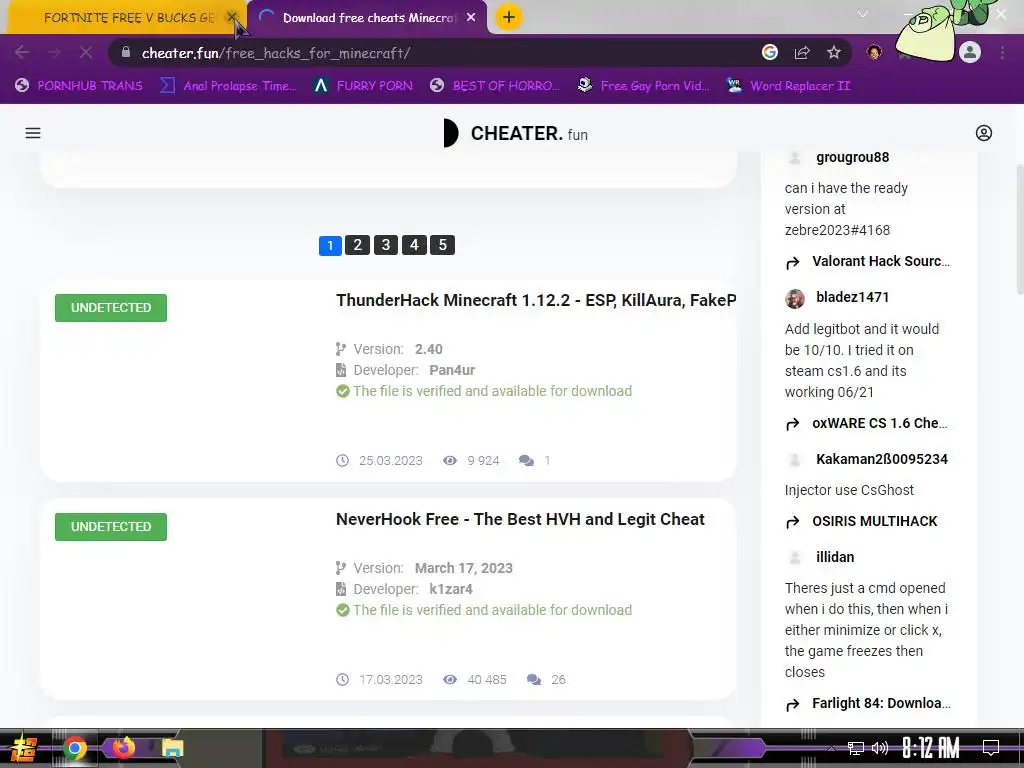Click views eye icon on NeverHook card
The image size is (1024, 768).
pos(449,680)
